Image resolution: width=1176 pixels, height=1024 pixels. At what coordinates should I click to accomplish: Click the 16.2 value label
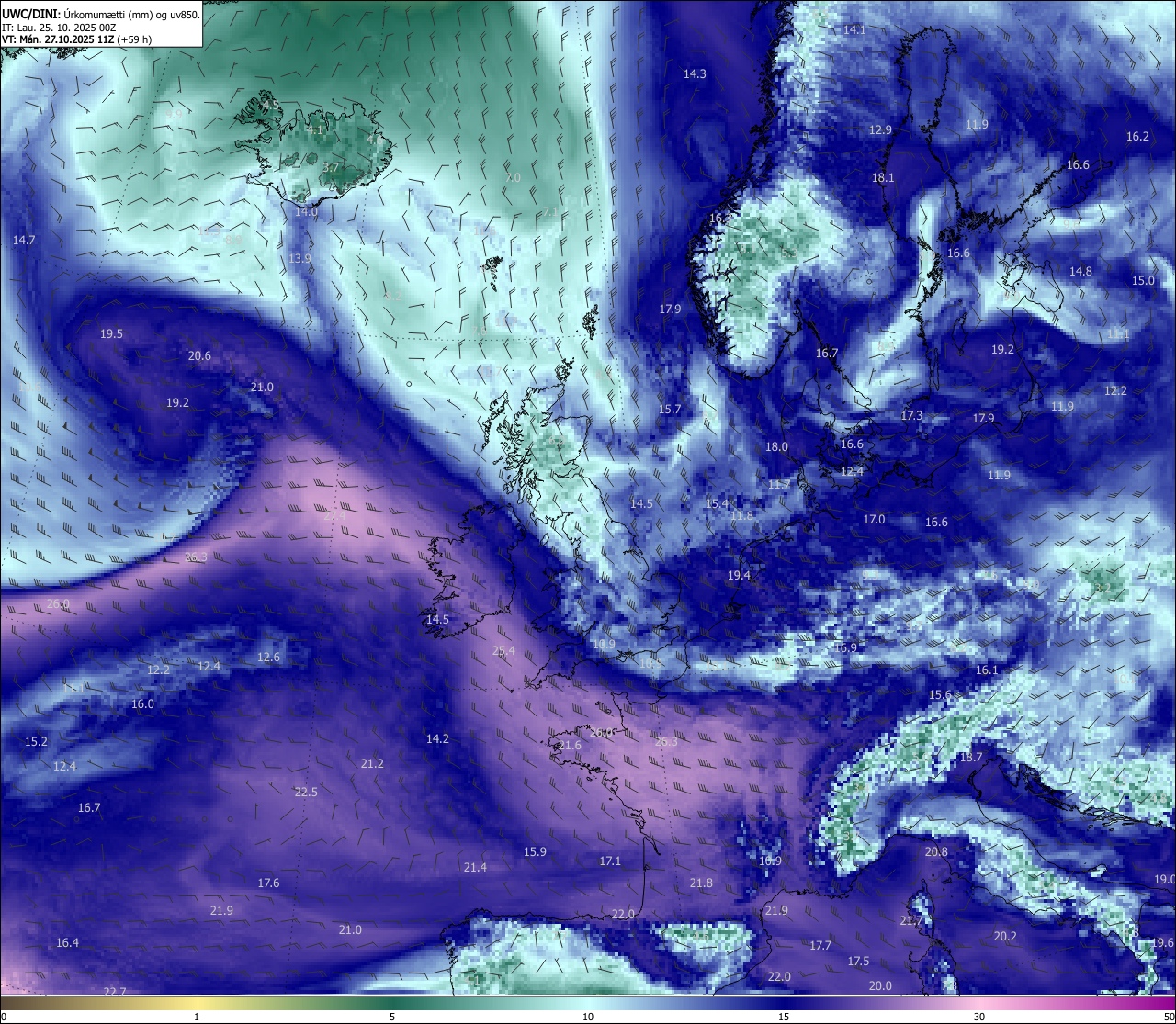point(1137,137)
